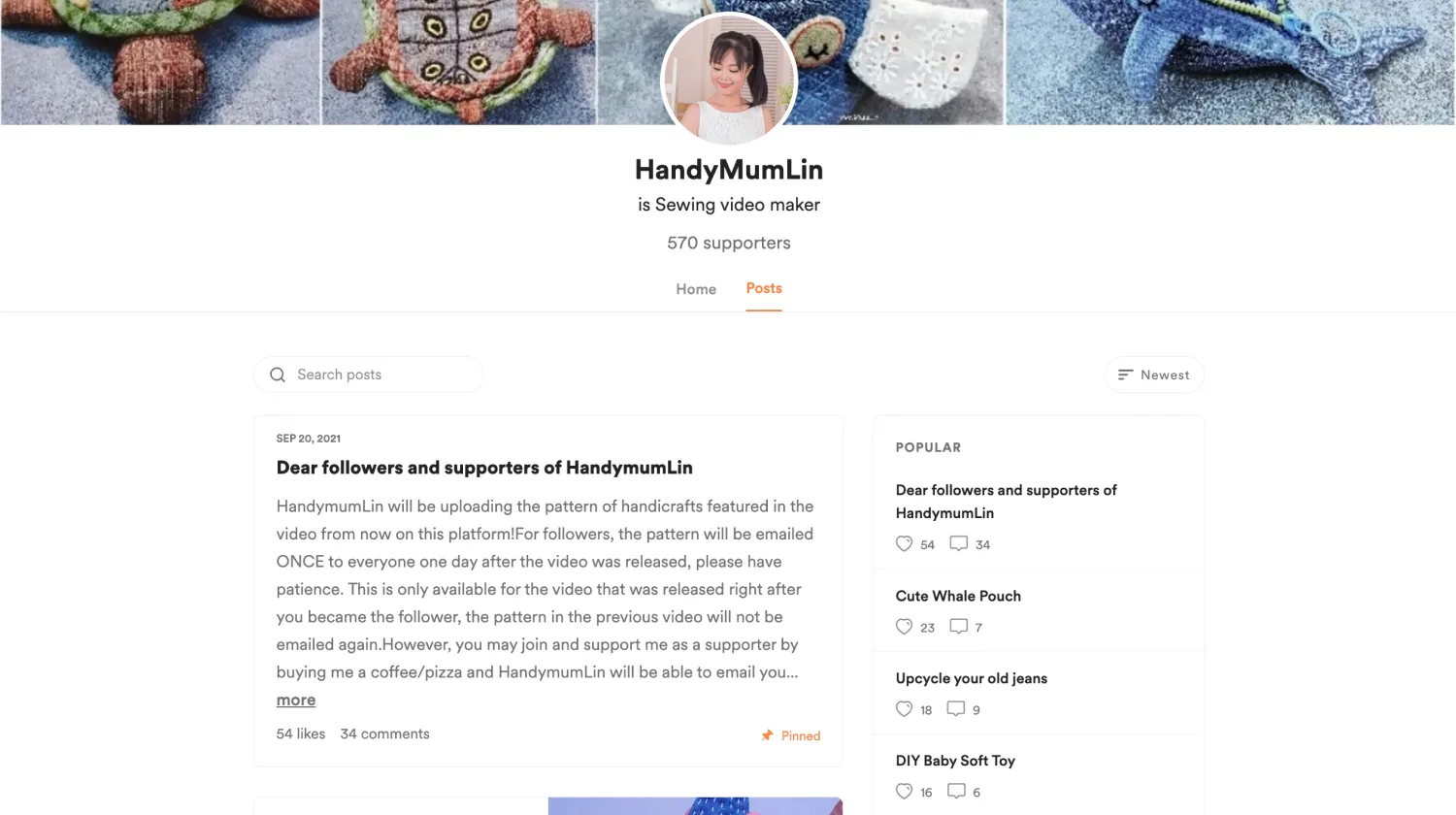Open the pinned post title Dear followers

tap(484, 468)
